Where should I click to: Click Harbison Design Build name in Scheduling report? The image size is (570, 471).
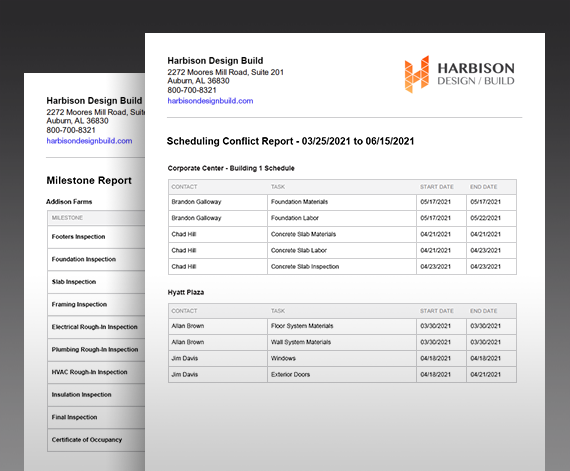(x=215, y=61)
